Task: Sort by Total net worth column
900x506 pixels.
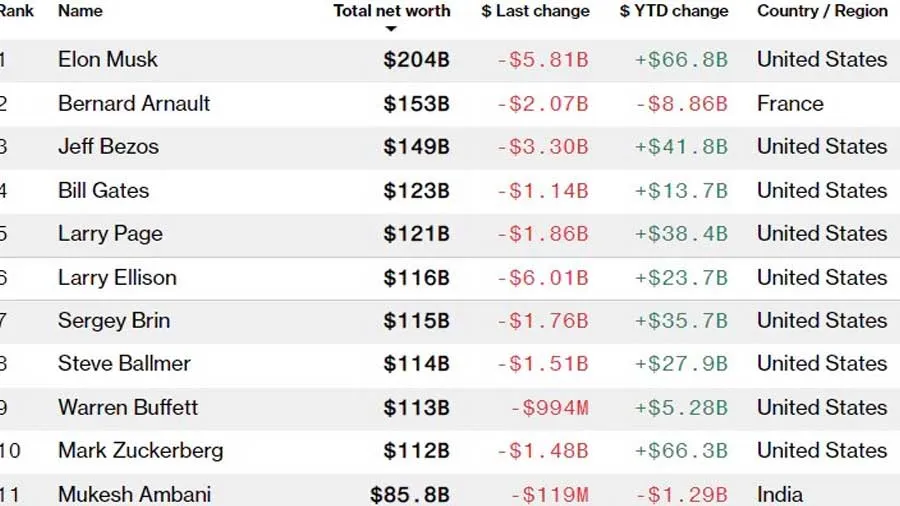Action: (391, 11)
